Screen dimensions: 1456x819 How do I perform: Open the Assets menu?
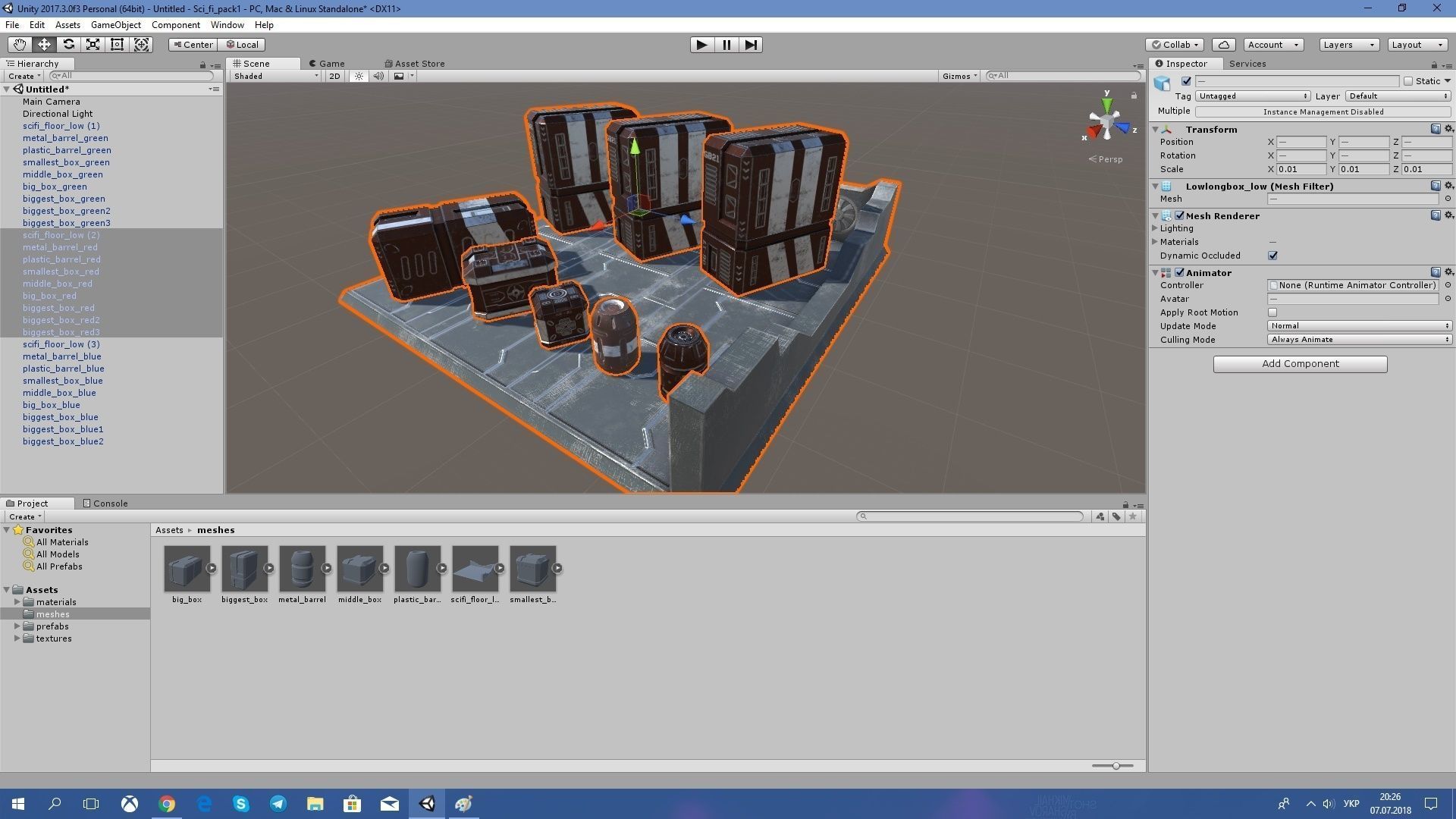67,25
